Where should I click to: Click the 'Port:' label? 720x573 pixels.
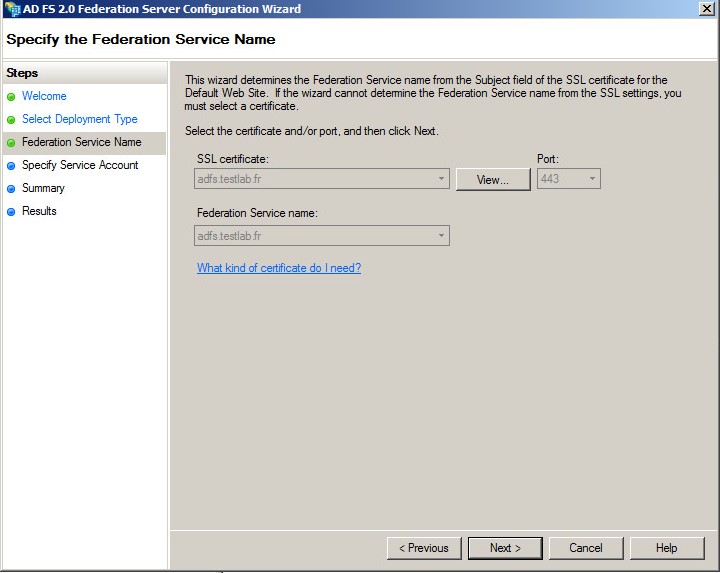(x=548, y=159)
